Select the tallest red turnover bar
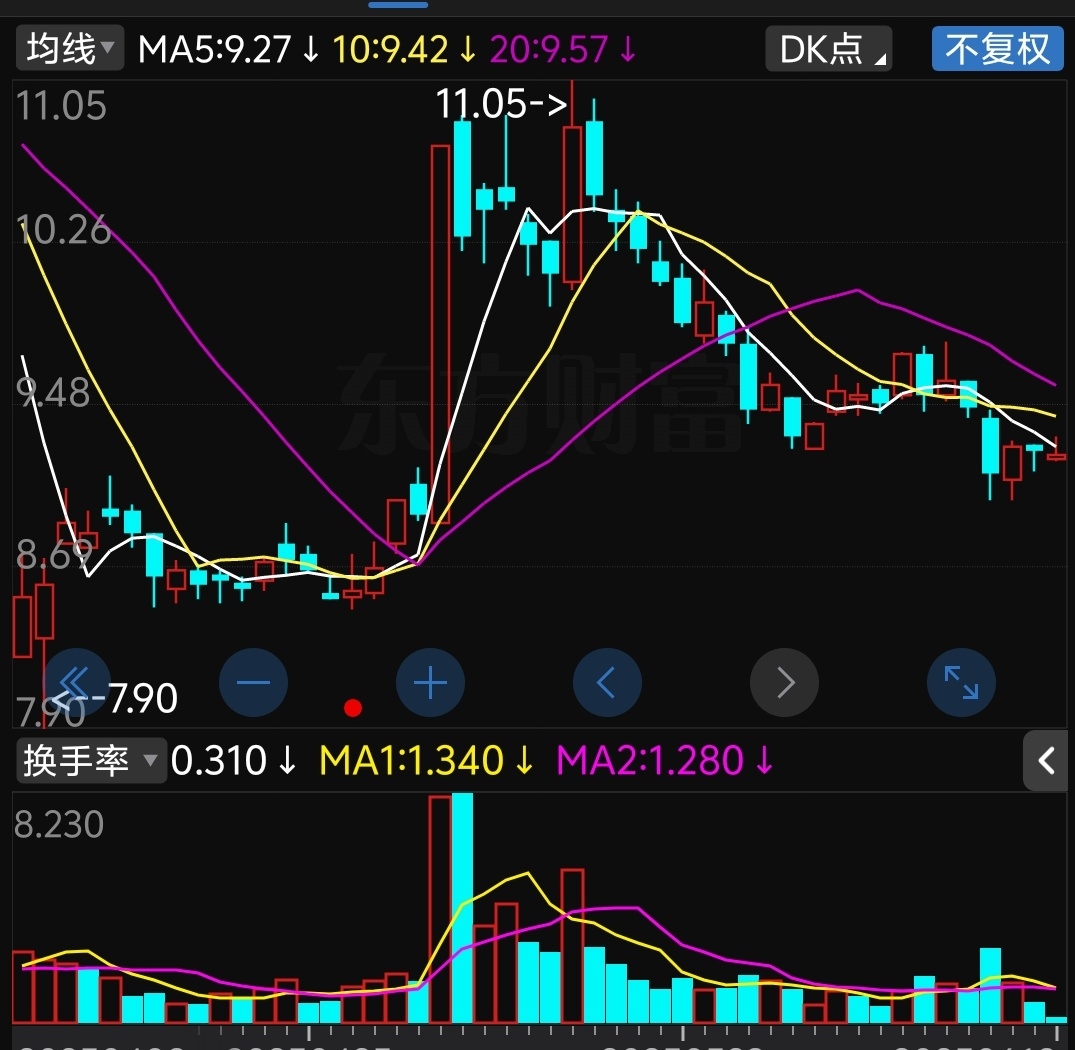1075x1050 pixels. pos(440,909)
